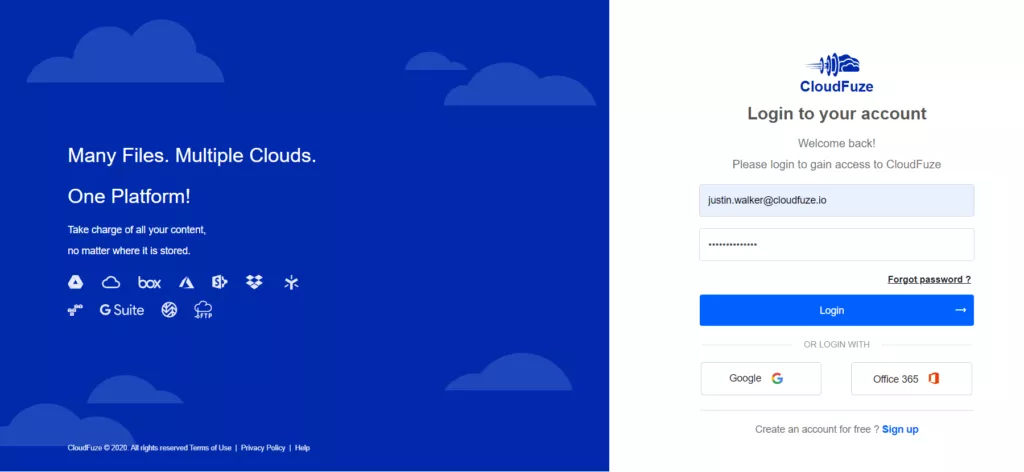Click 'Please login to gain access to CloudFuze'

[x=837, y=165]
